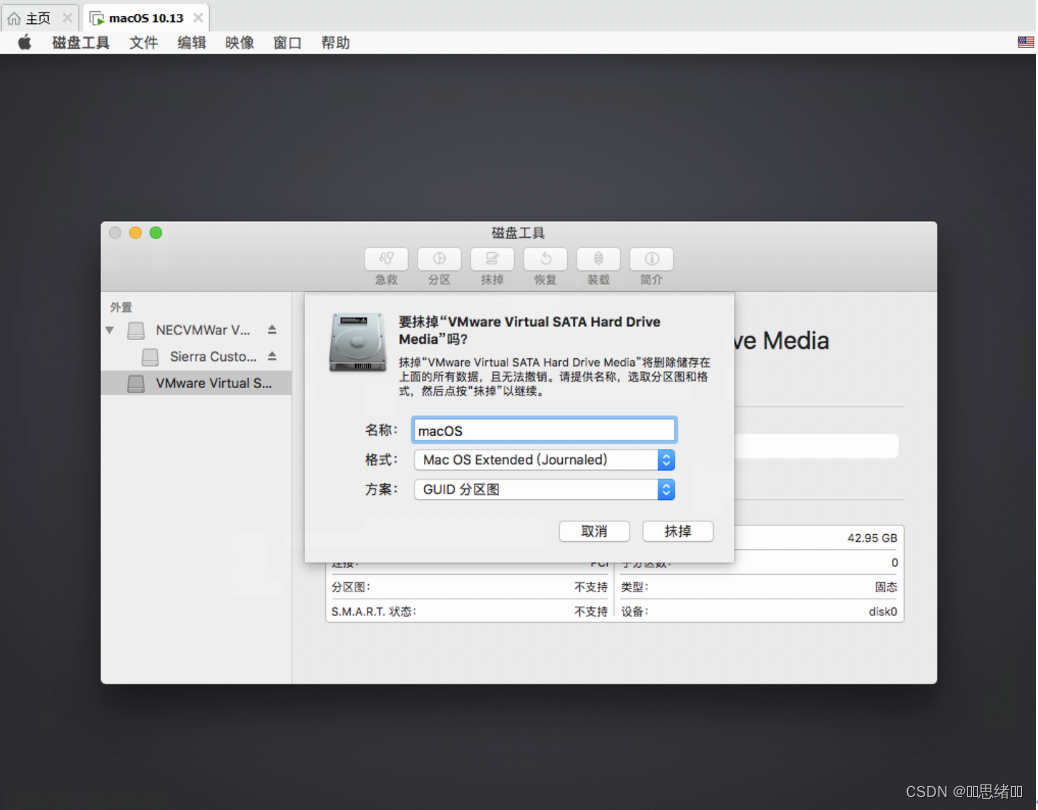This screenshot has width=1038, height=810.
Task: Click the disk0 device value
Action: [x=882, y=611]
